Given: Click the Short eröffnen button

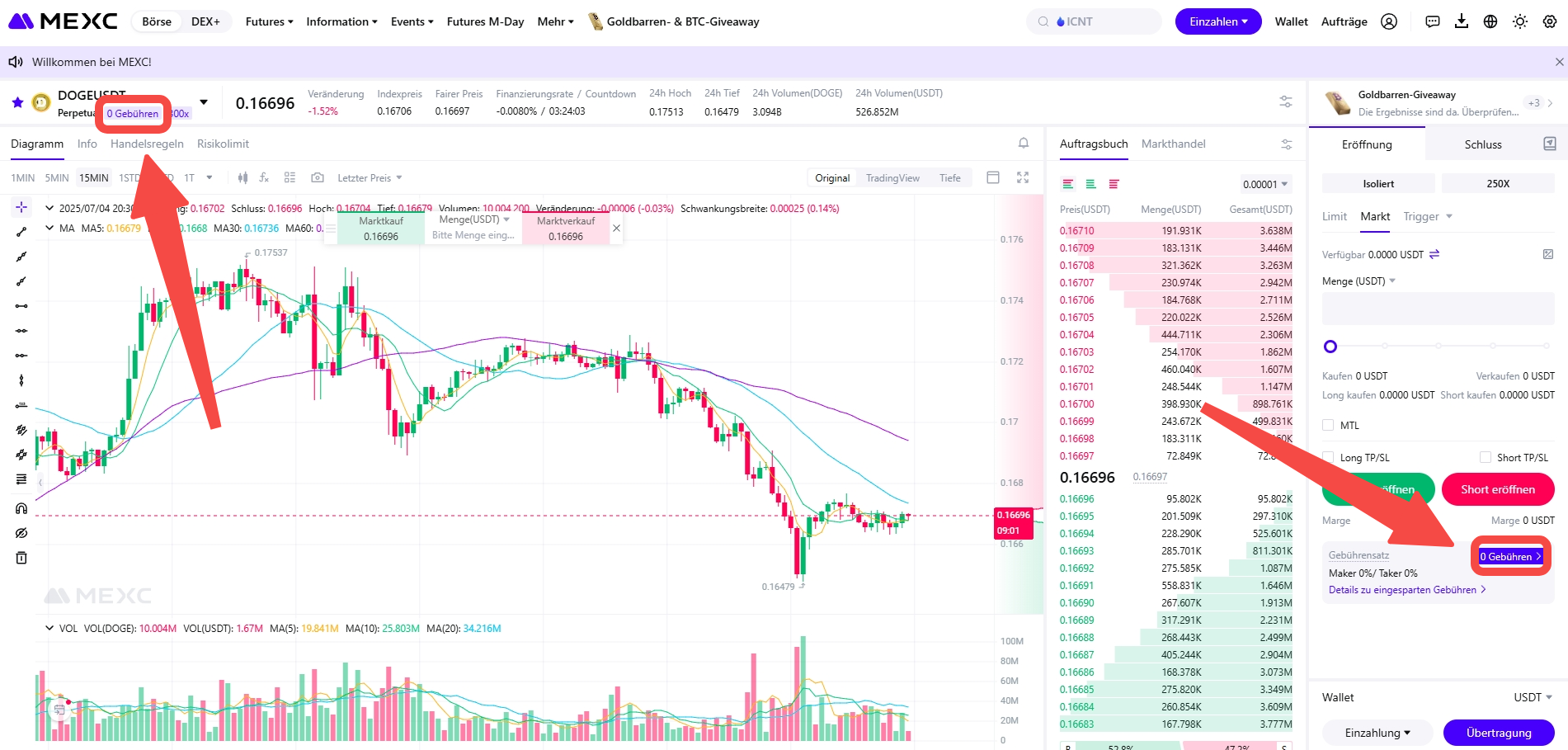Looking at the screenshot, I should click(1497, 489).
